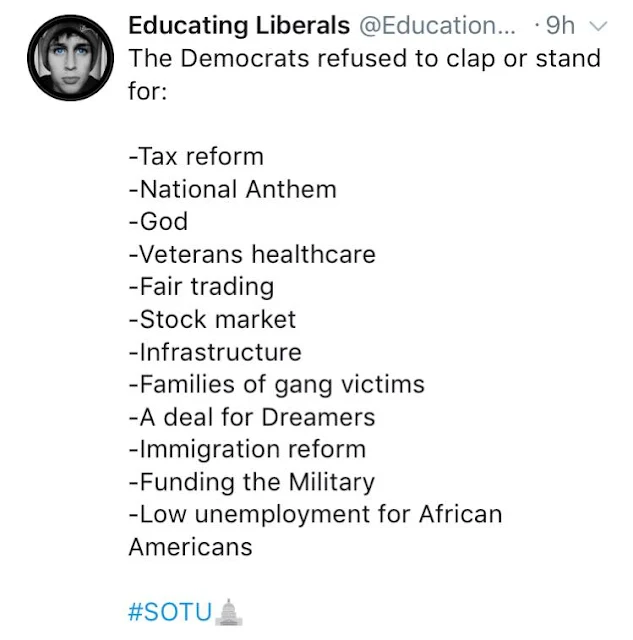633x640 pixels.
Task: Click "-A deal for Dreamers" text
Action: tap(252, 417)
